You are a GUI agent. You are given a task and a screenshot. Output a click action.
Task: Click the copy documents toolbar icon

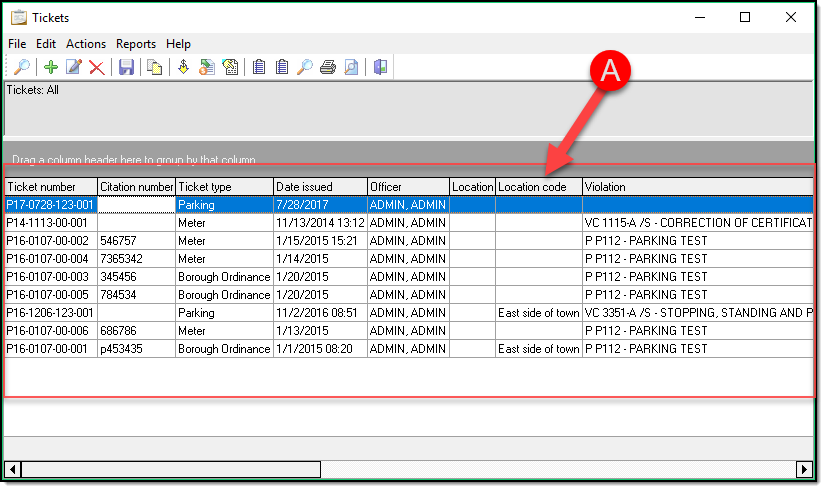click(155, 67)
